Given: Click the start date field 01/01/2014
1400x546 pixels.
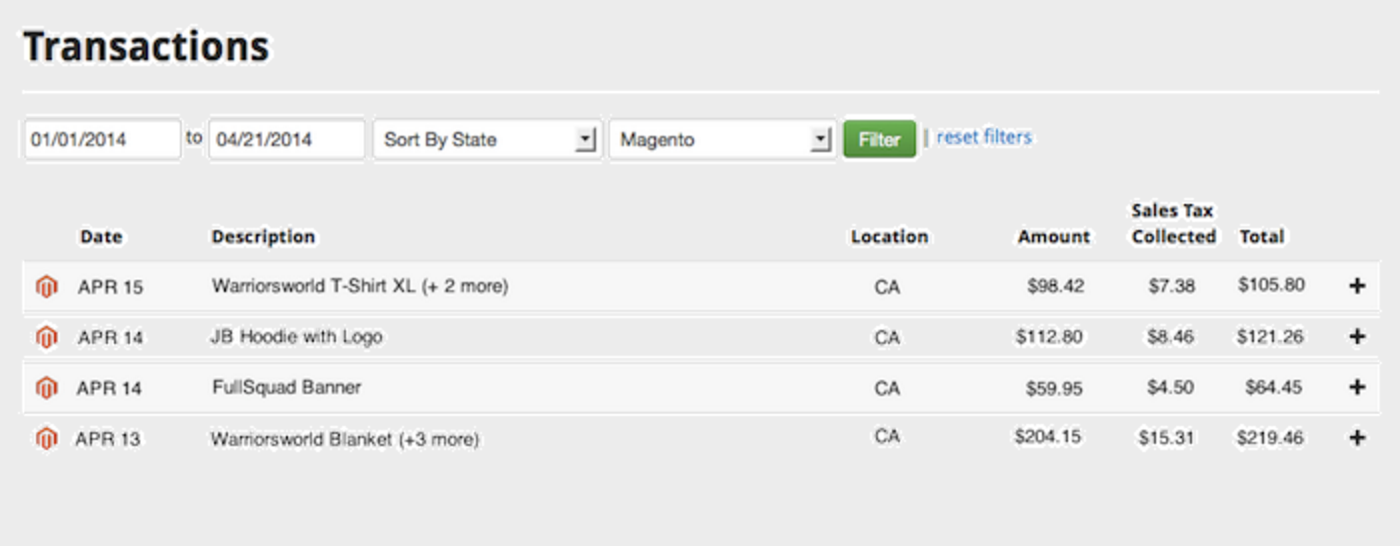Looking at the screenshot, I should tap(101, 140).
